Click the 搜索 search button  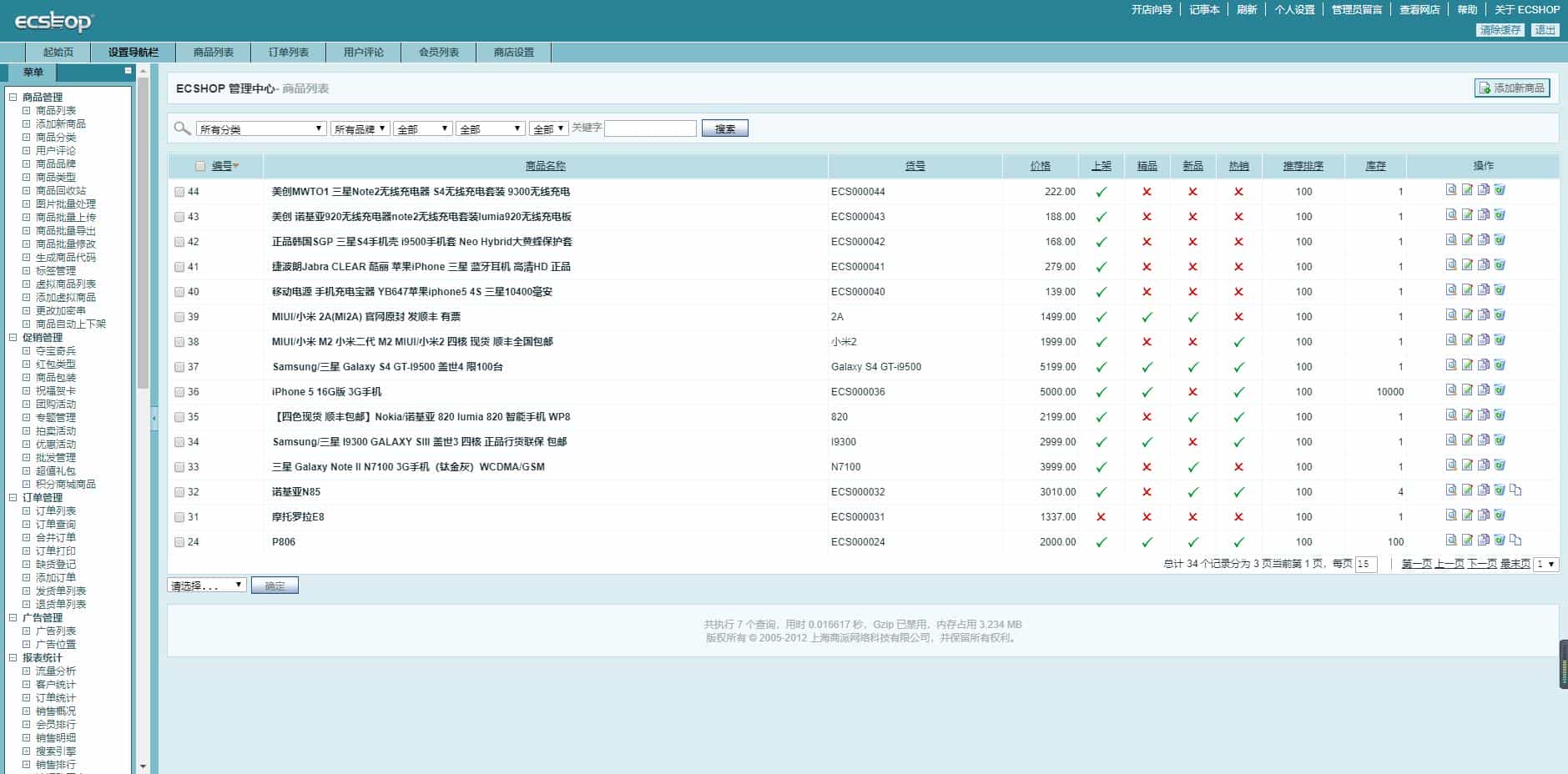pyautogui.click(x=724, y=128)
